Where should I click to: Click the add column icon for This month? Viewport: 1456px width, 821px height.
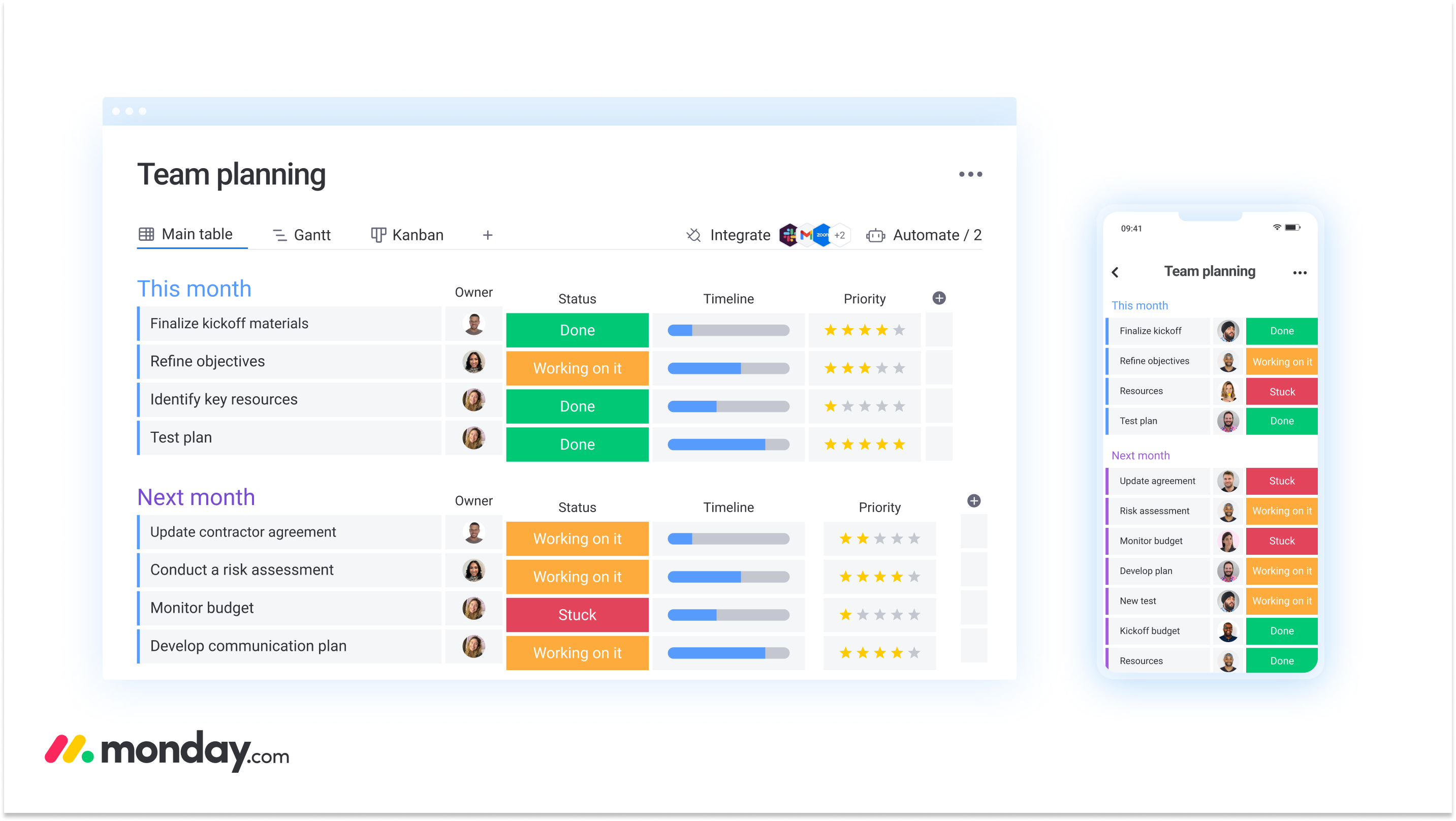939,298
